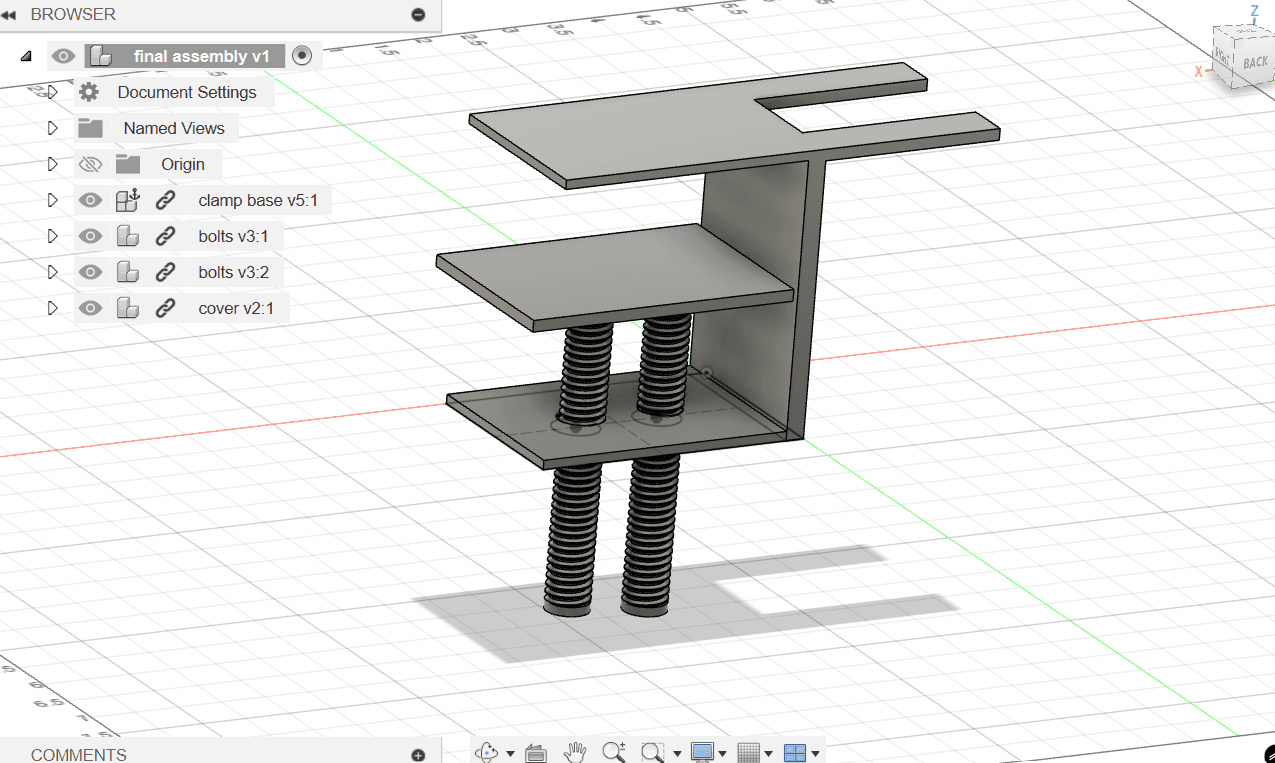Open the Grid and Snaps dropdown arrow

click(x=769, y=754)
